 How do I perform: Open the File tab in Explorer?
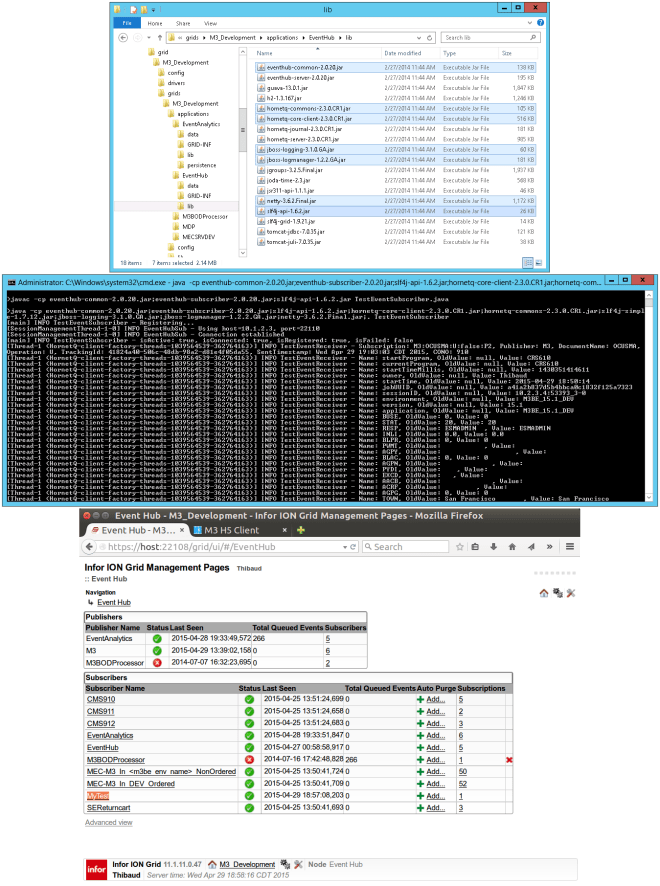click(x=127, y=23)
